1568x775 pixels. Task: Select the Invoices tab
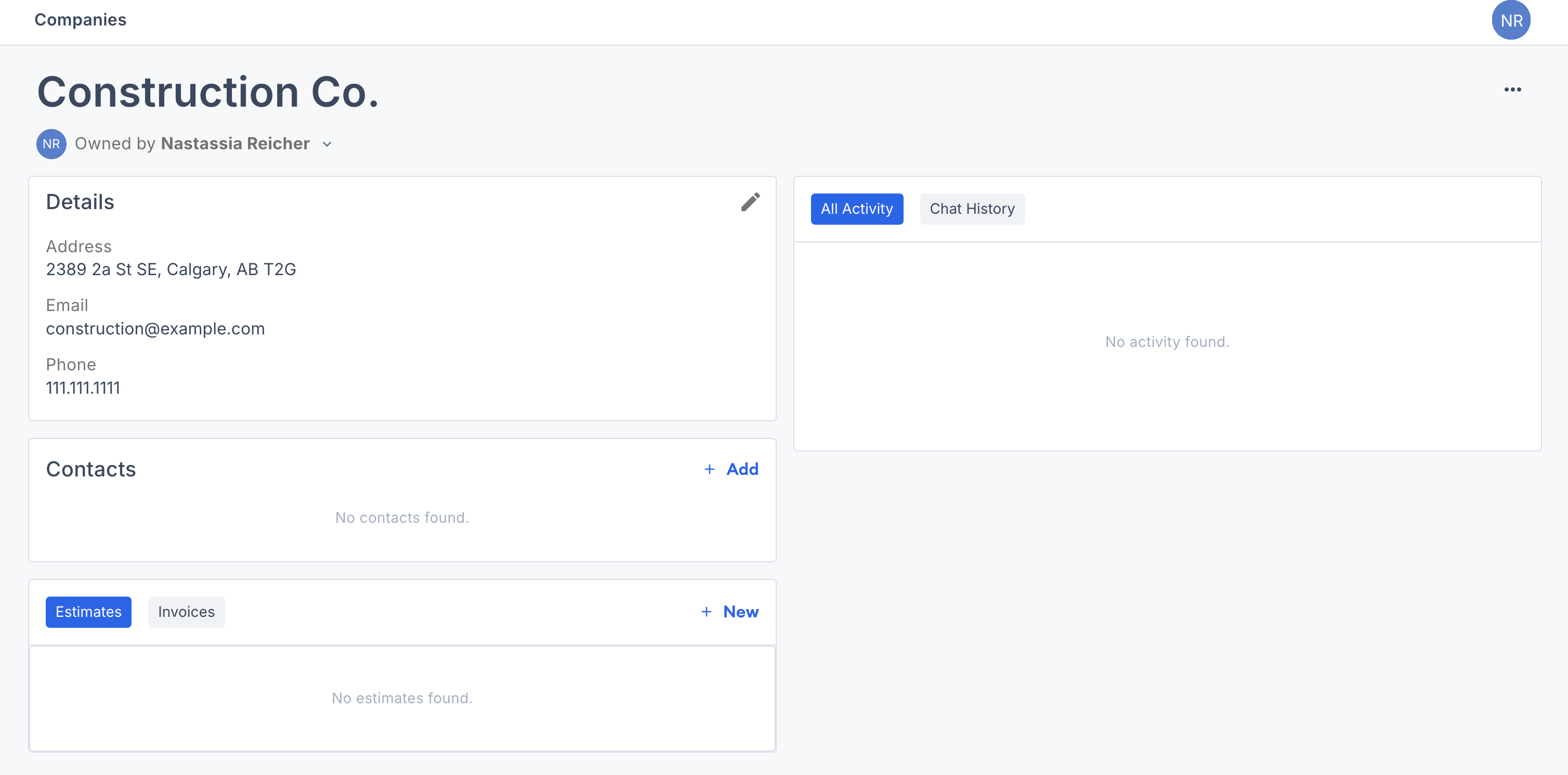click(186, 612)
